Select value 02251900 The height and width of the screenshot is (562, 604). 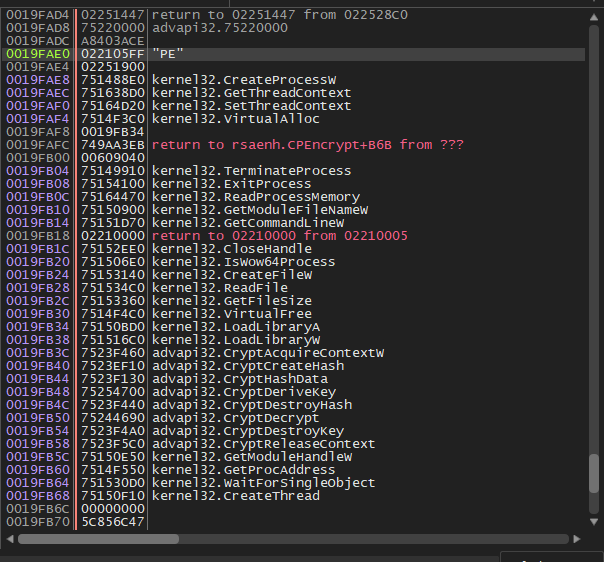point(112,67)
